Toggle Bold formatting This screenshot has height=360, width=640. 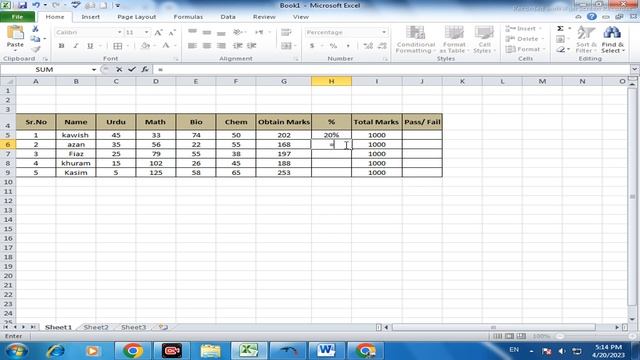point(61,46)
